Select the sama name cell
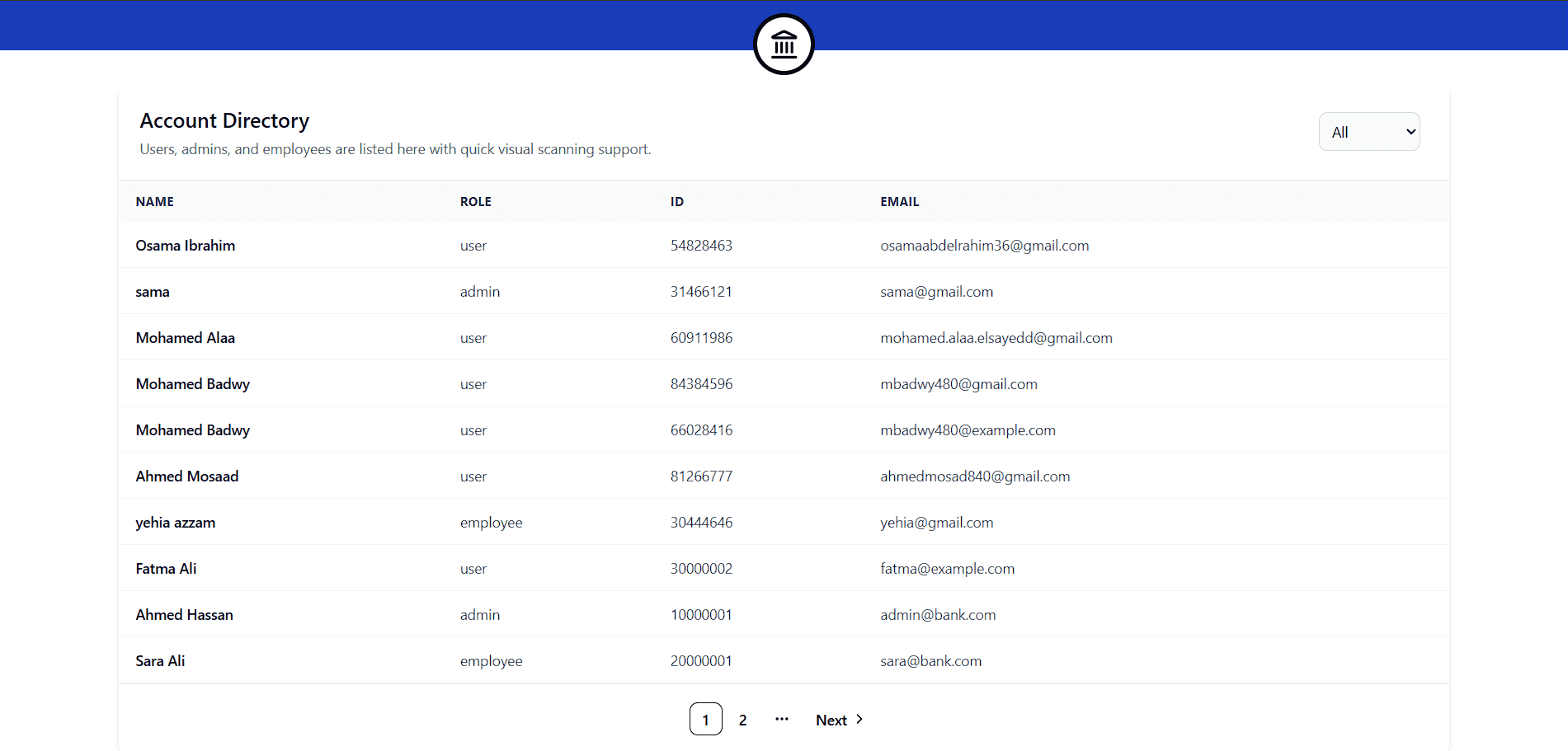This screenshot has height=751, width=1568. click(x=153, y=292)
